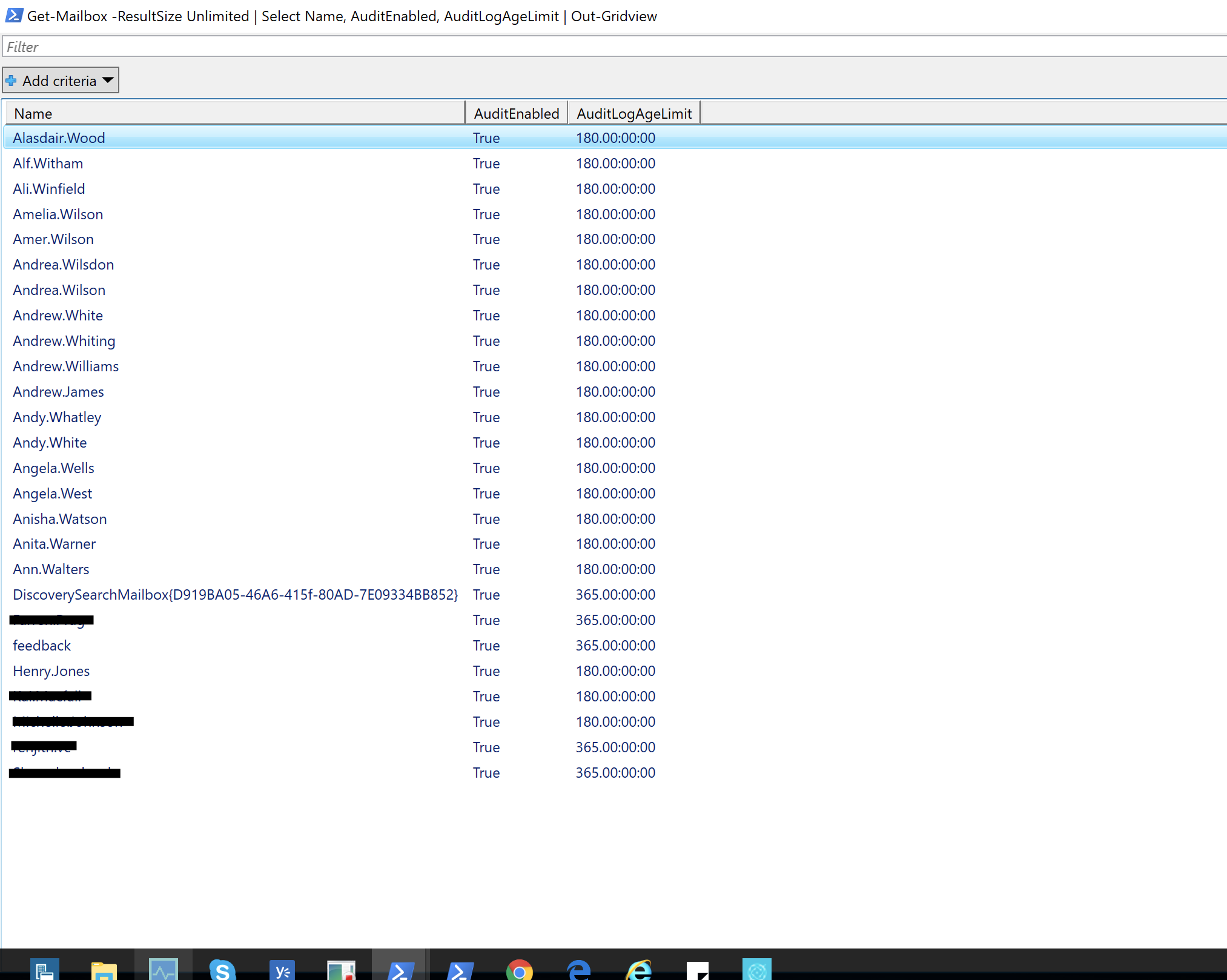Click the blue plus icon beside Add criteria
The image size is (1227, 980).
pyautogui.click(x=12, y=81)
